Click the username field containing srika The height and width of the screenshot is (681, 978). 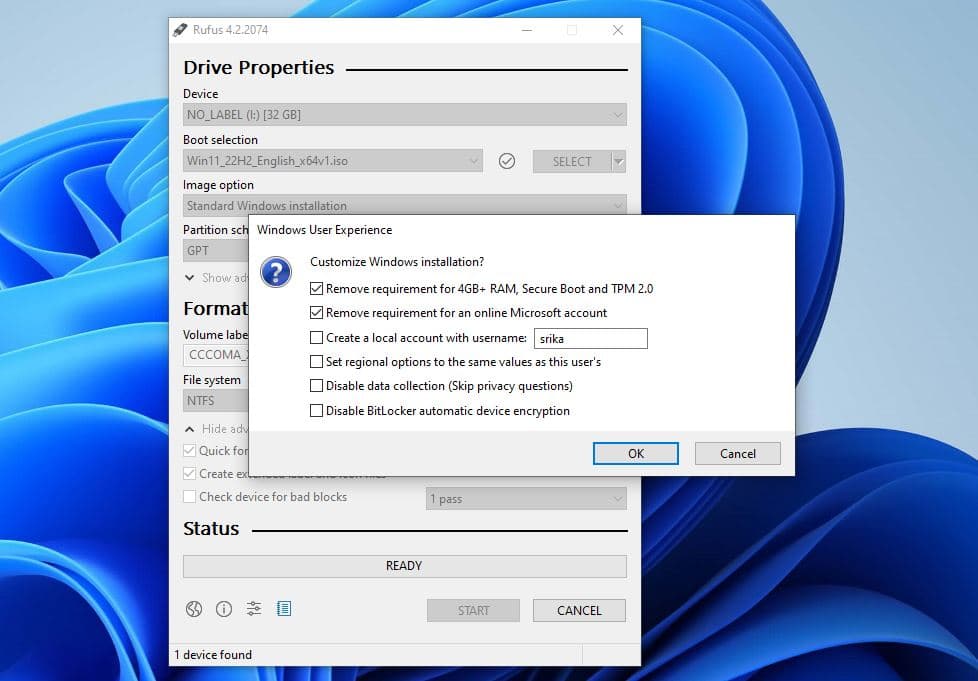point(590,339)
